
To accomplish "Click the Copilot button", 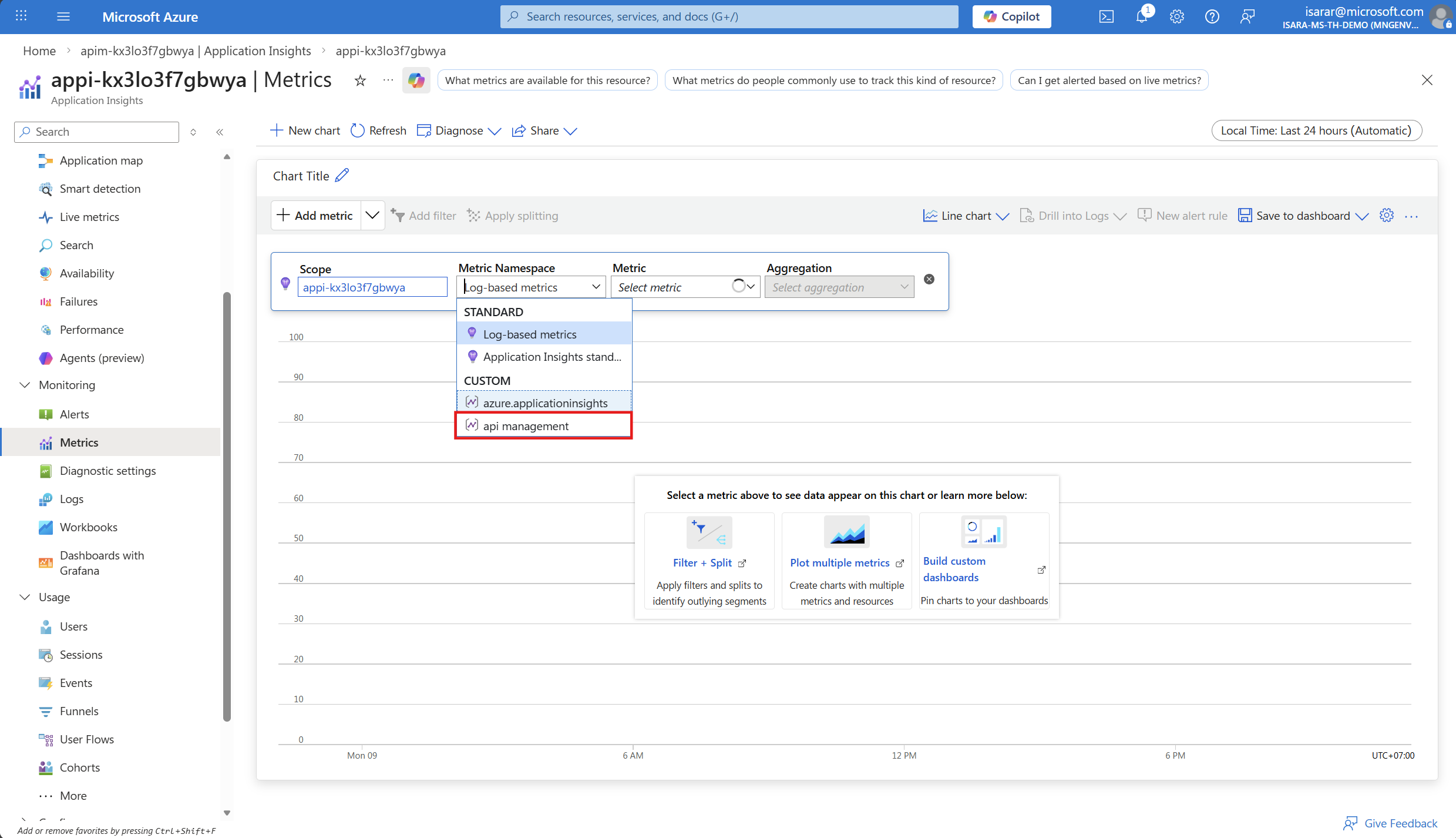I will click(x=1011, y=16).
